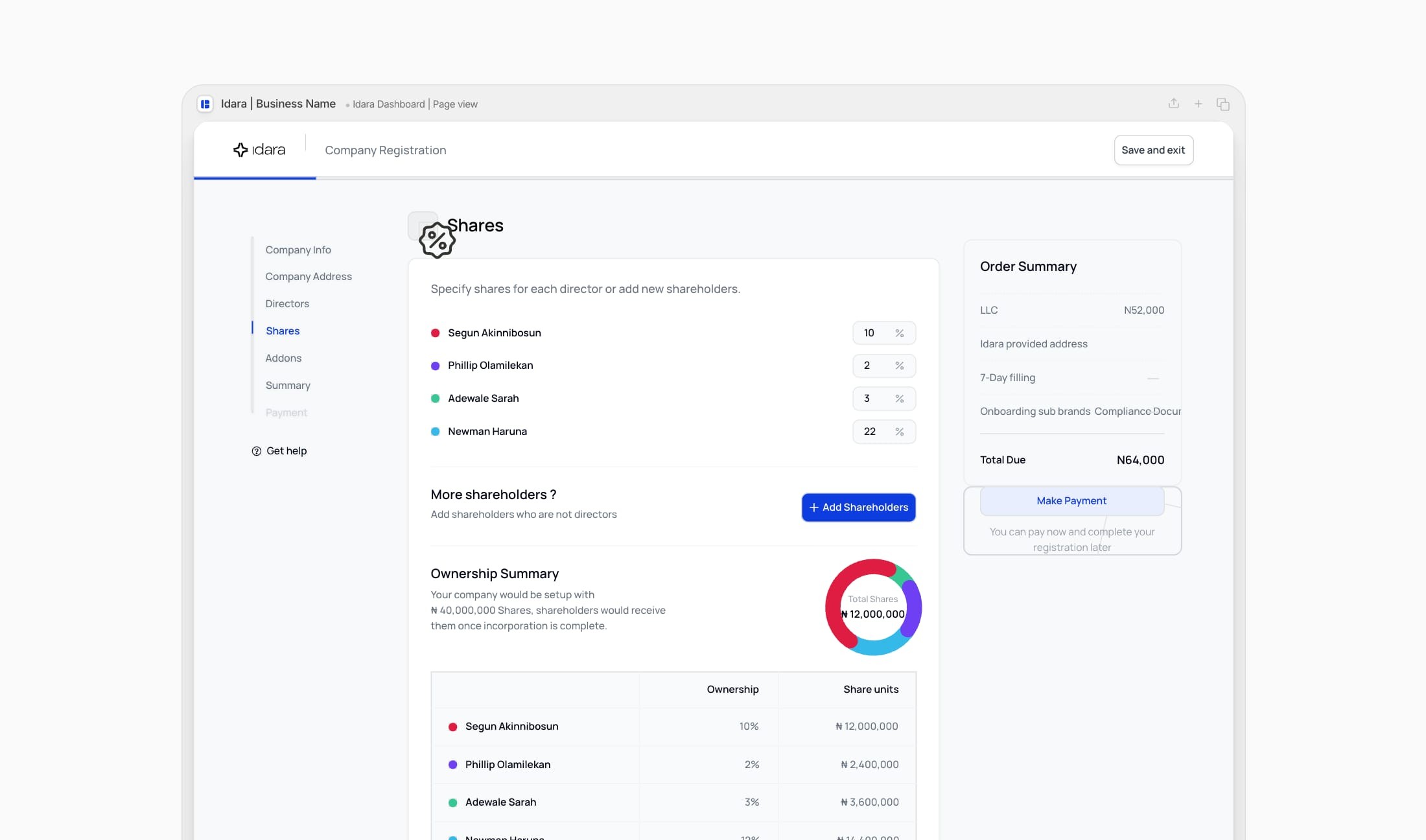Click blue dot beside Newman Haruna input row
This screenshot has height=840, width=1426.
pyautogui.click(x=436, y=432)
